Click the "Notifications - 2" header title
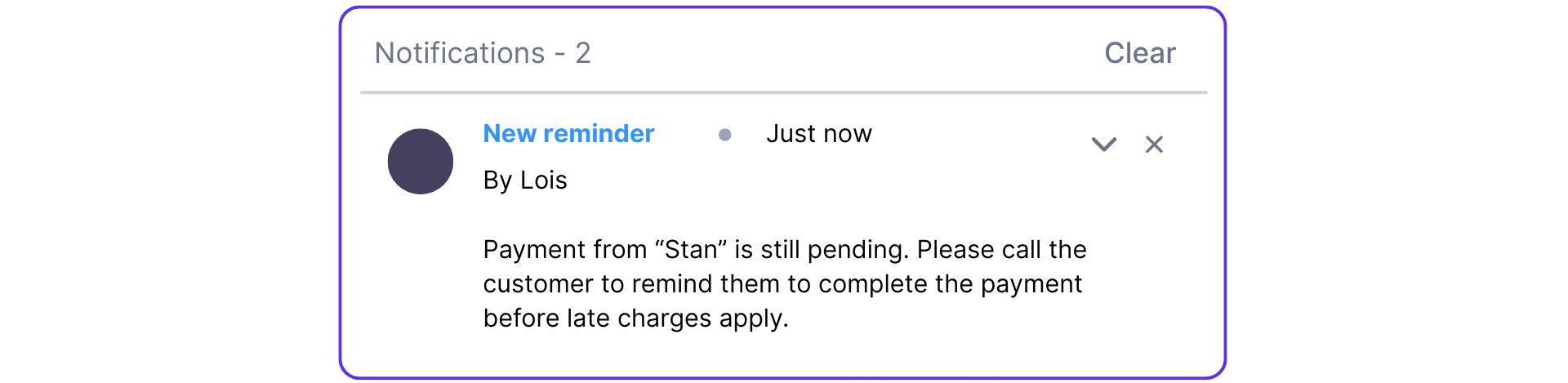The image size is (1568, 383). click(482, 53)
